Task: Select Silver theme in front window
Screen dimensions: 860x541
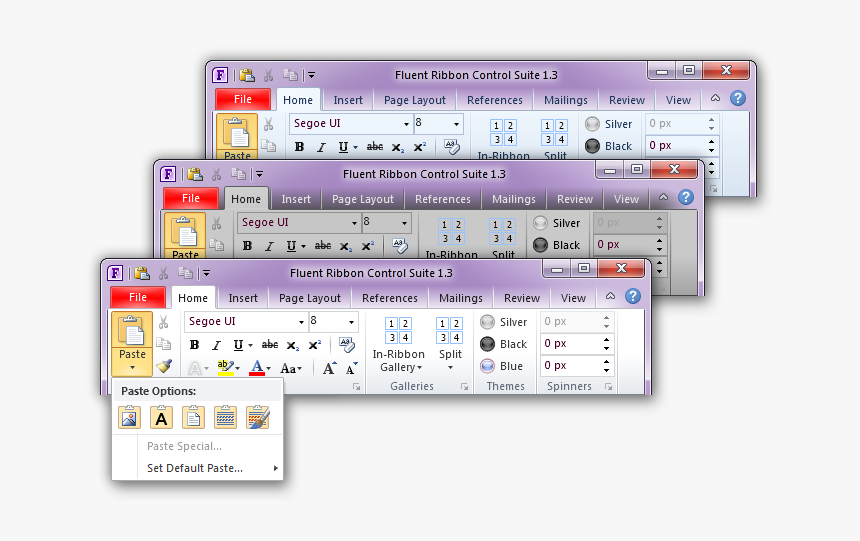Action: pos(503,322)
